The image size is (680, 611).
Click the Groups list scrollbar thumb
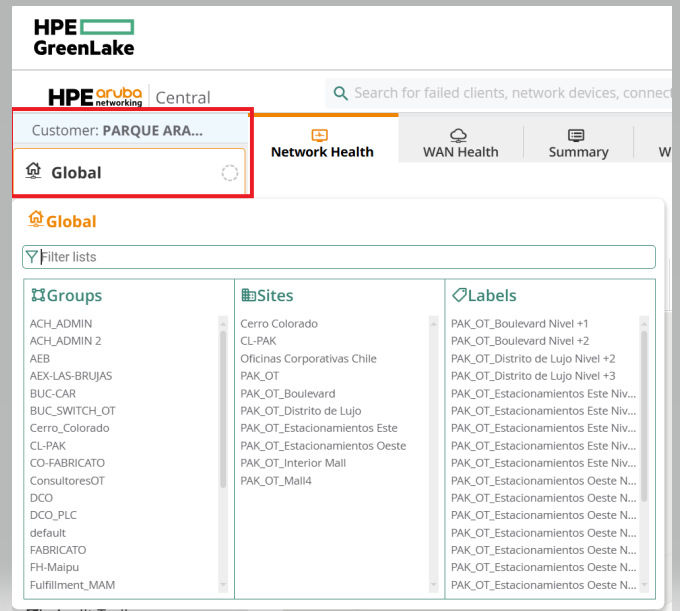coord(223,410)
